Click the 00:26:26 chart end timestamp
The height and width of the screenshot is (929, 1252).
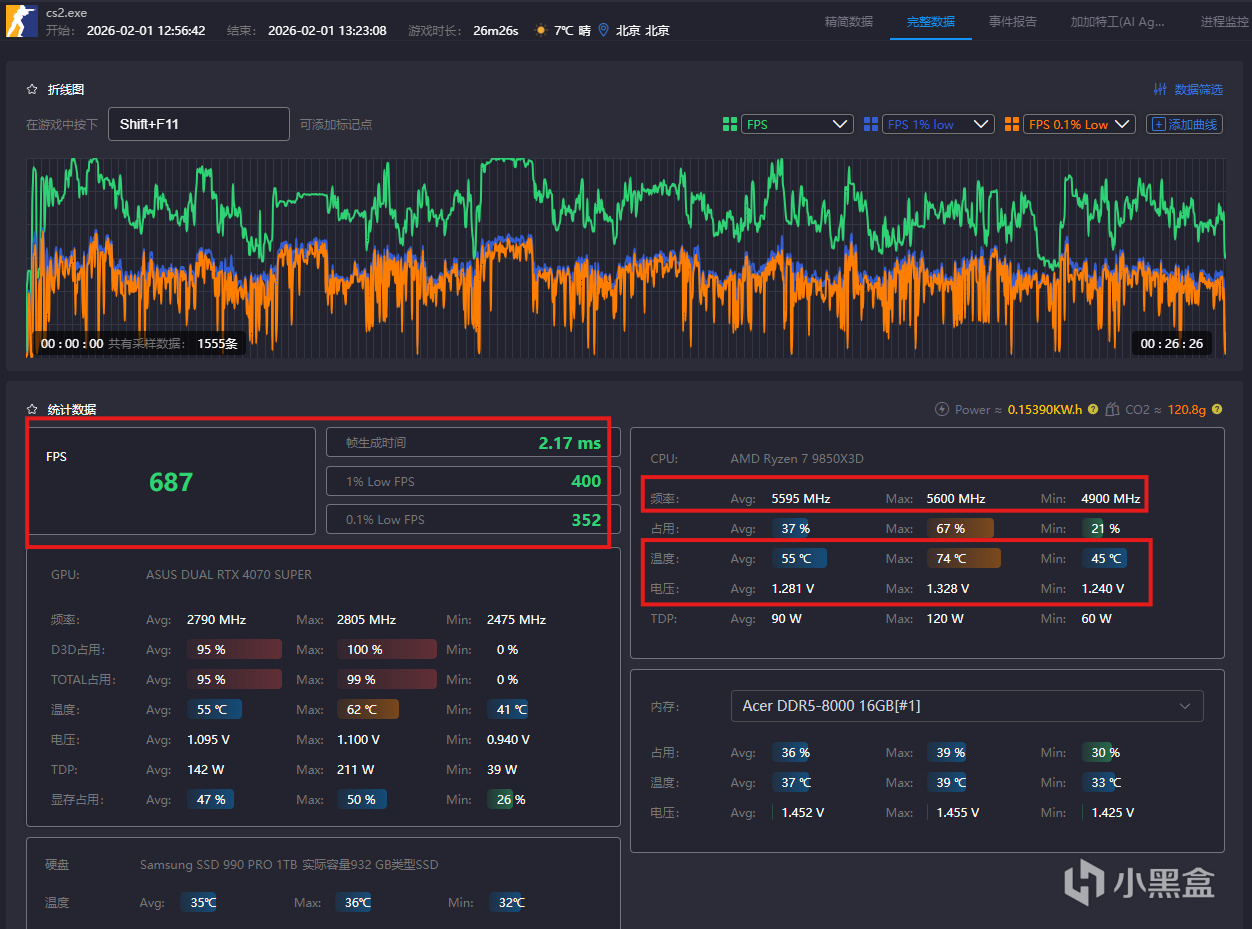(1172, 343)
